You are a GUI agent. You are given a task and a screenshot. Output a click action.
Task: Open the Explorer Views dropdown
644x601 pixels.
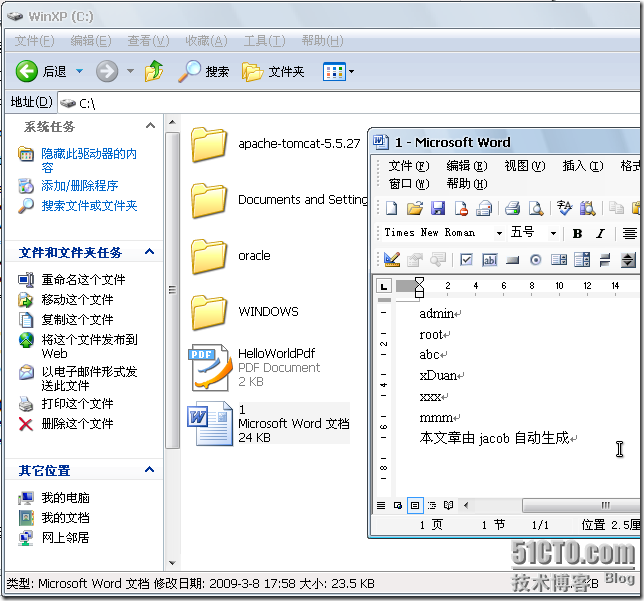coord(352,71)
